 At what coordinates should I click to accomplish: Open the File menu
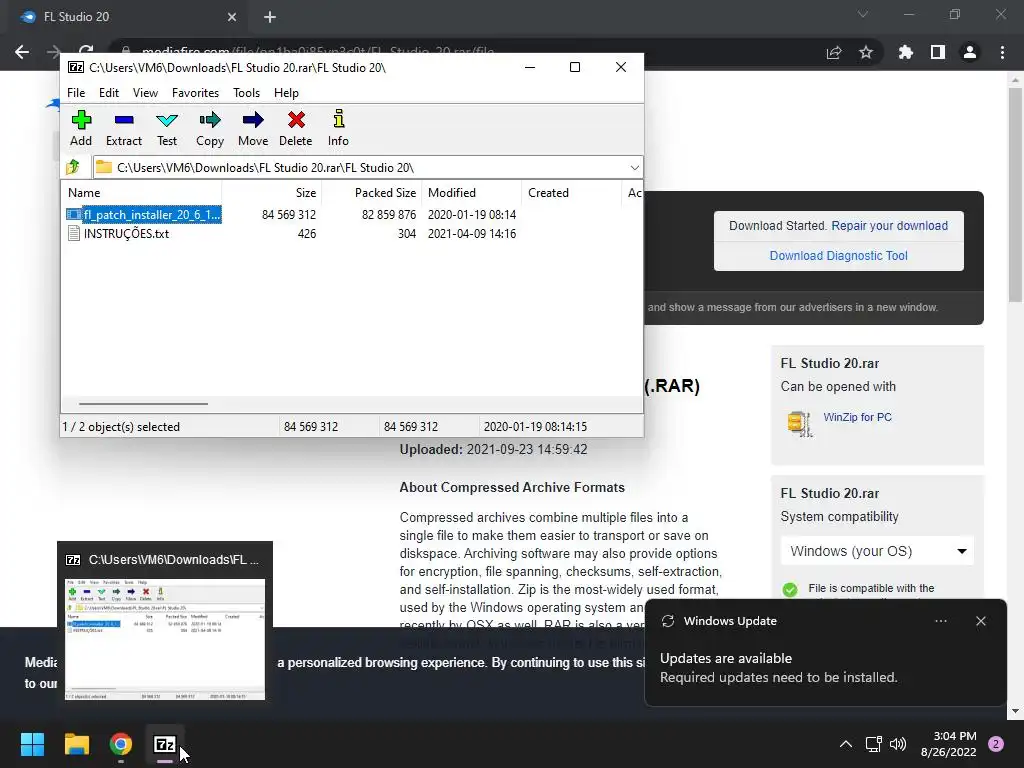point(76,93)
